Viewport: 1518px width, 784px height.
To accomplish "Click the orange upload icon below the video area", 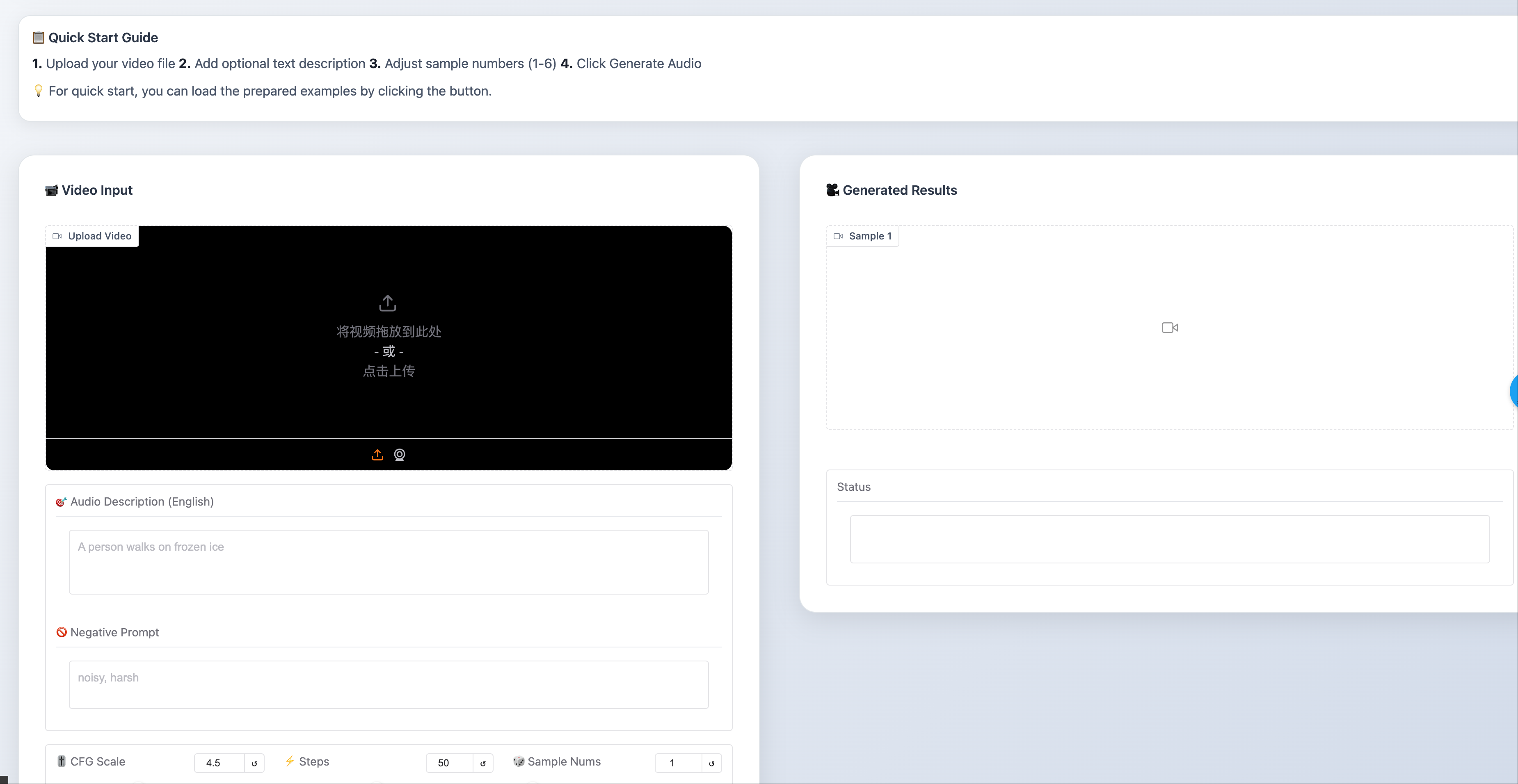I will pyautogui.click(x=377, y=454).
